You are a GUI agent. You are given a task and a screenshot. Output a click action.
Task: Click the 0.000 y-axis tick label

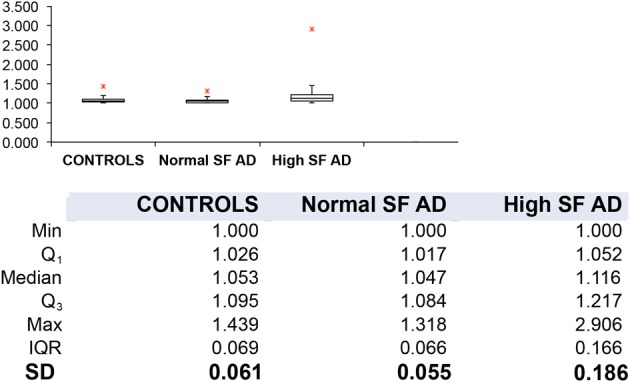click(25, 142)
